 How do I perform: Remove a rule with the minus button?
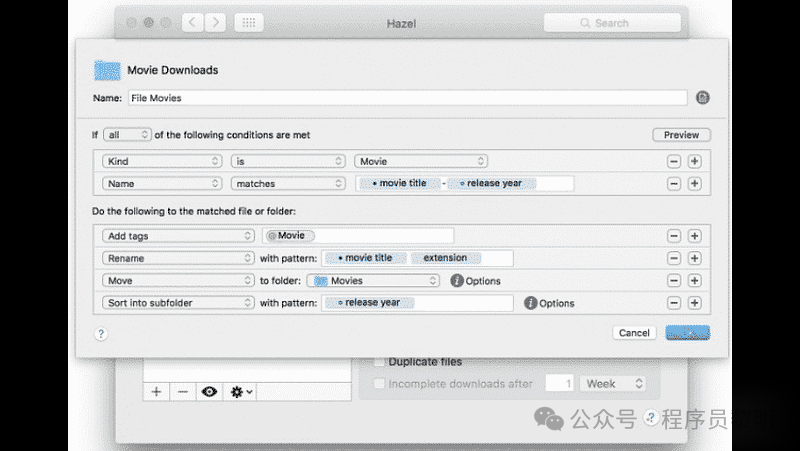tap(183, 392)
